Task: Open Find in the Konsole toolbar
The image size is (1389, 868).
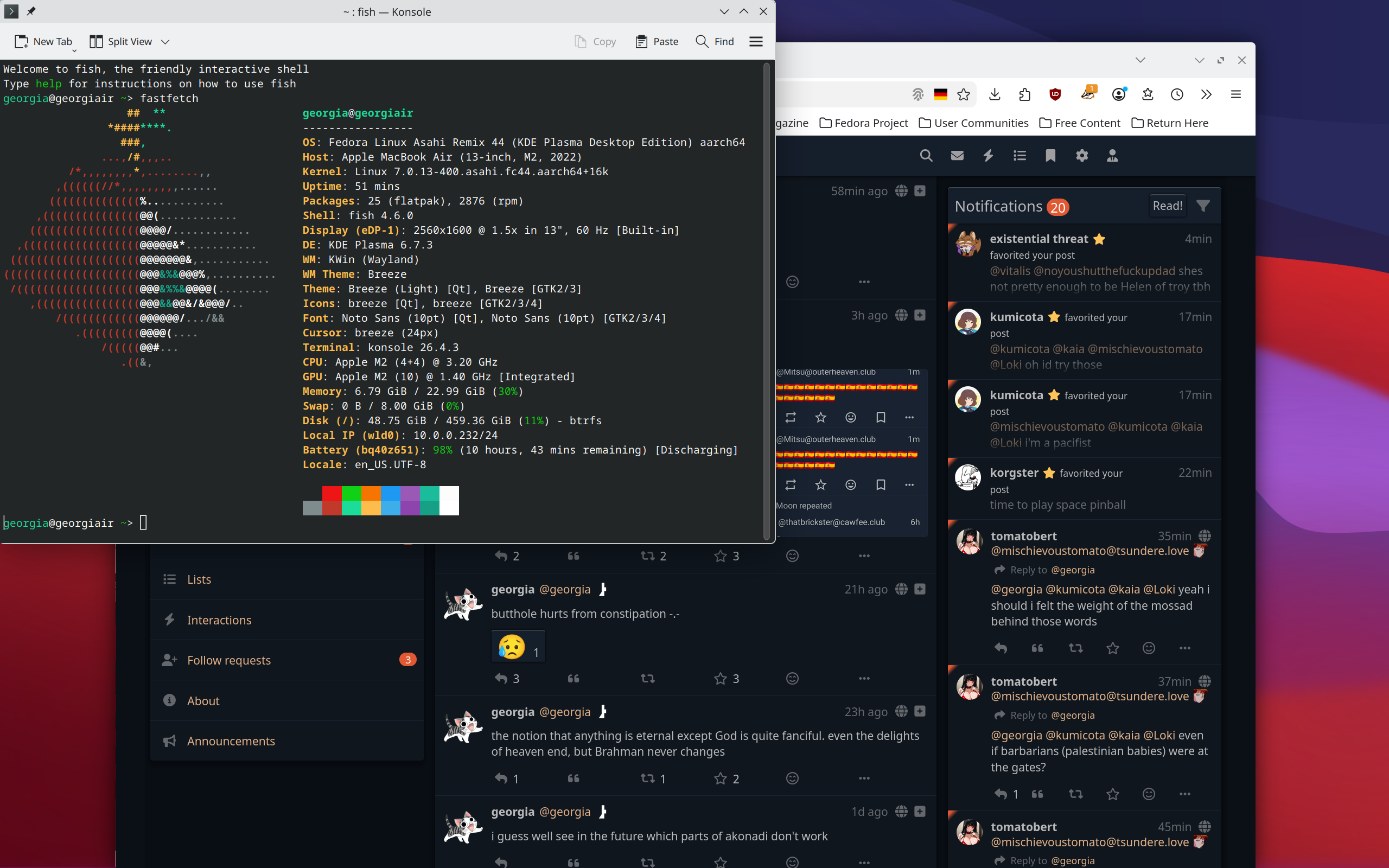Action: pyautogui.click(x=715, y=41)
